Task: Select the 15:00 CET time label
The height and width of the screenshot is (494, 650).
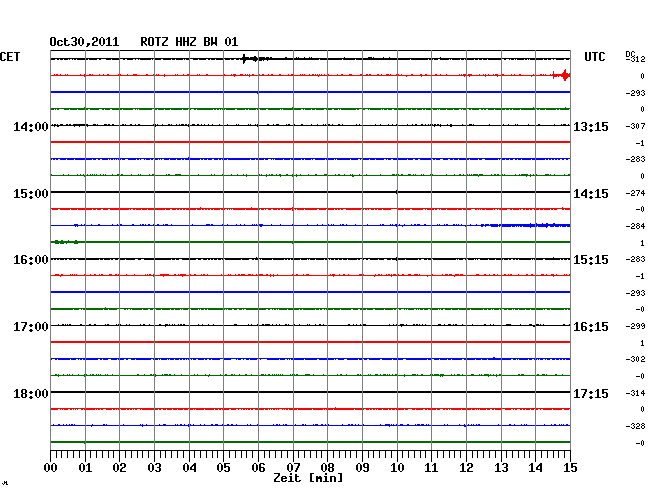Action: [31, 194]
